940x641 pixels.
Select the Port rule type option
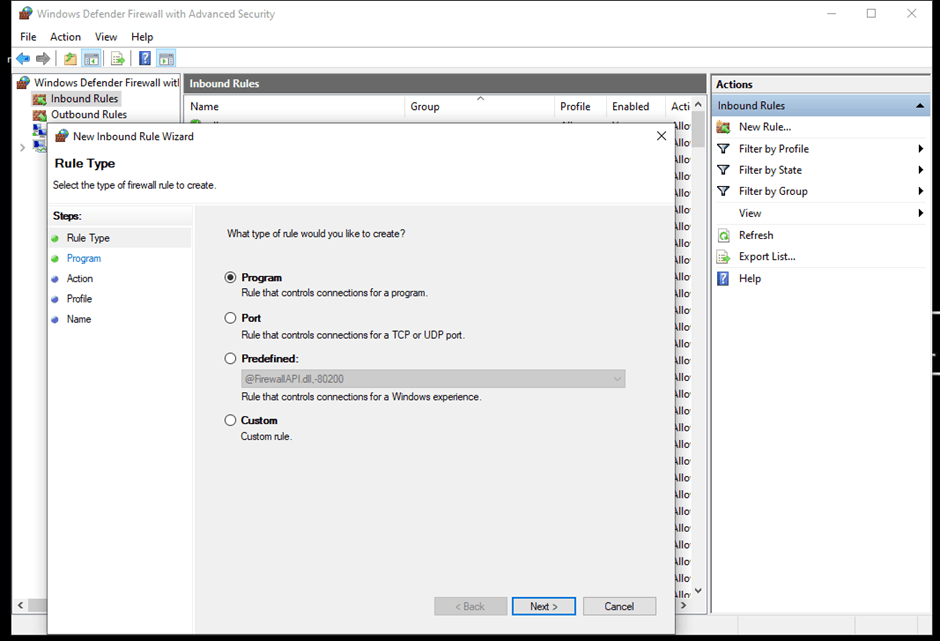pos(231,318)
